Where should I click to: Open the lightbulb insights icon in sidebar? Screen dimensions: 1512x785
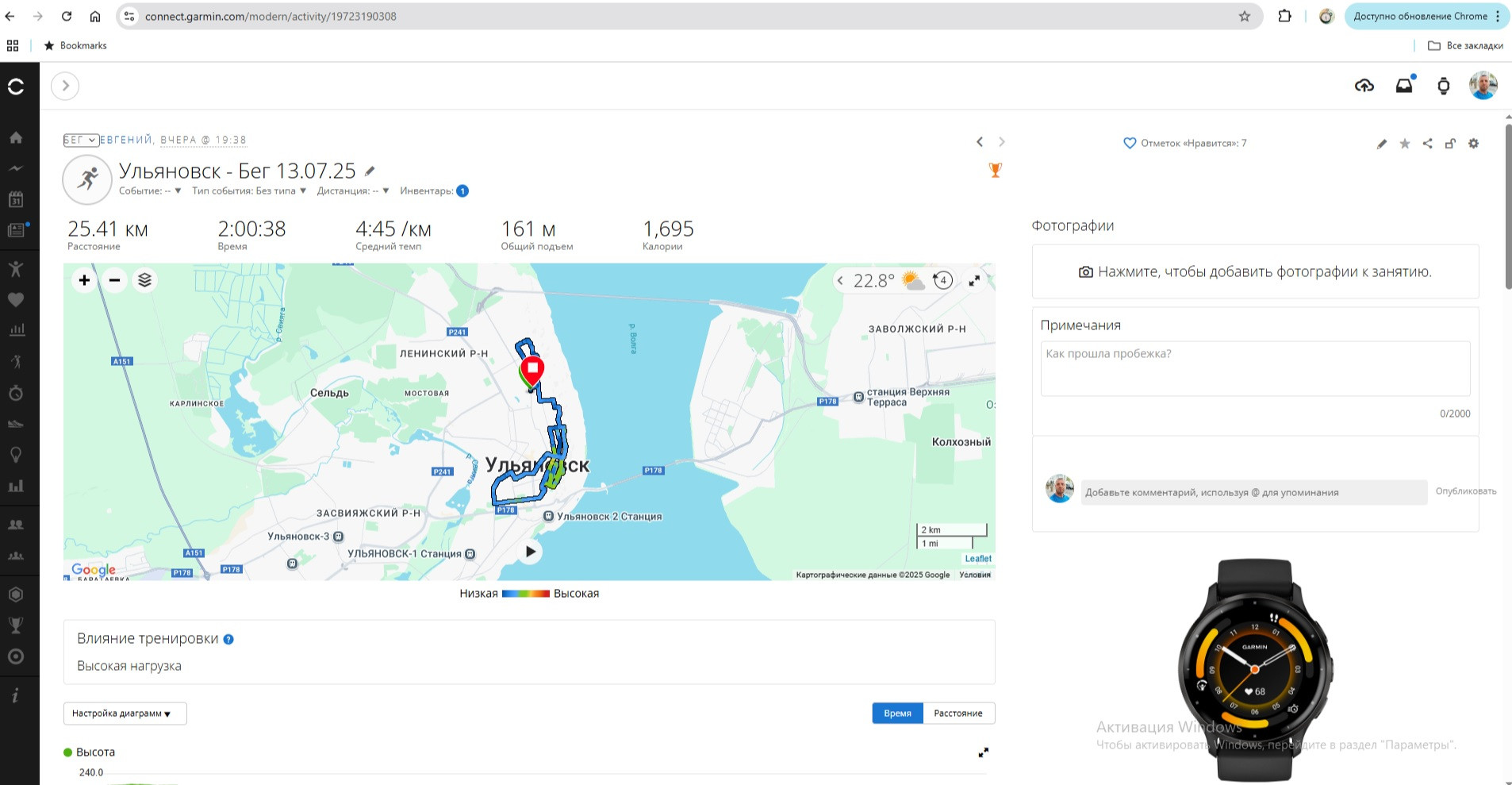click(x=16, y=455)
